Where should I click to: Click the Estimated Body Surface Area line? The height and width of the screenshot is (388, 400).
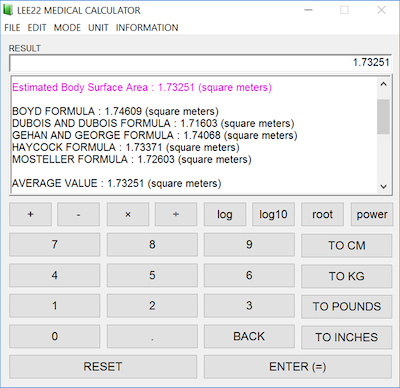(x=142, y=87)
